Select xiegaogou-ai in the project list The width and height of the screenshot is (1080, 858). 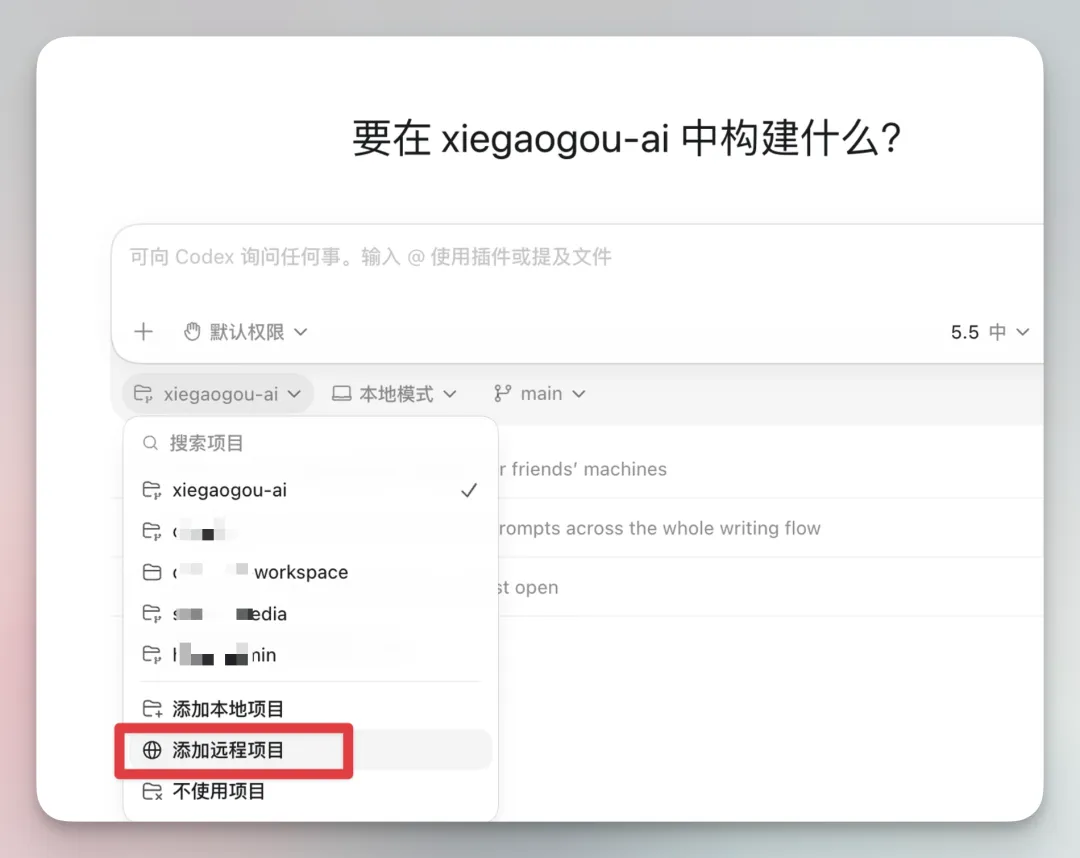click(311, 490)
